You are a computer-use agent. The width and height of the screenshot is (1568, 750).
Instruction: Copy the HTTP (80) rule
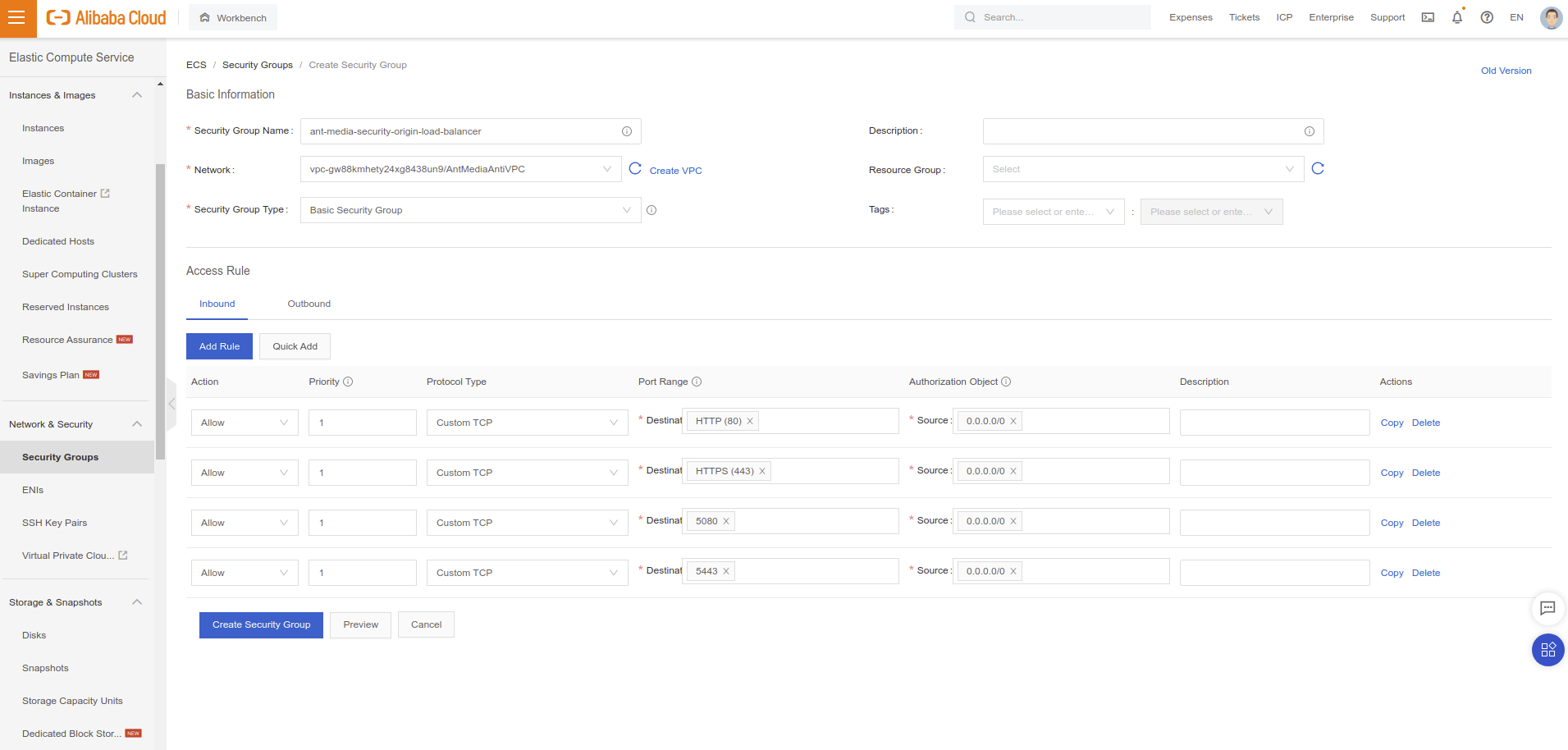(x=1392, y=423)
